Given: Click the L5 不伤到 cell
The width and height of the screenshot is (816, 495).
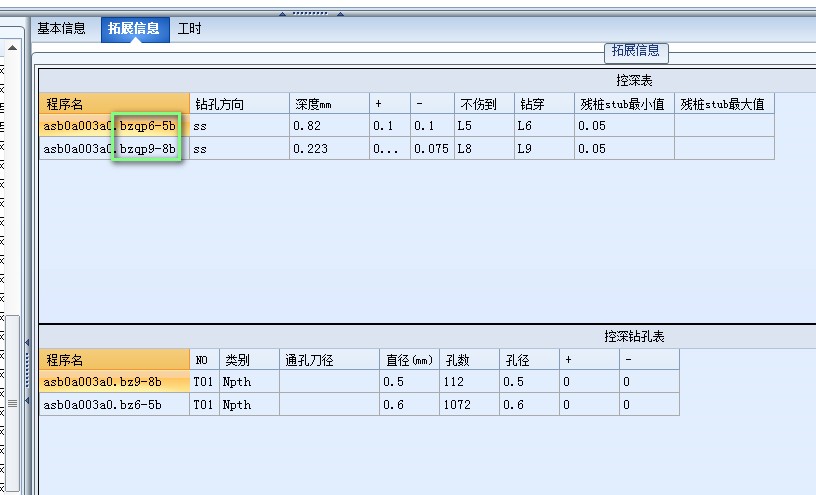Looking at the screenshot, I should [x=484, y=125].
